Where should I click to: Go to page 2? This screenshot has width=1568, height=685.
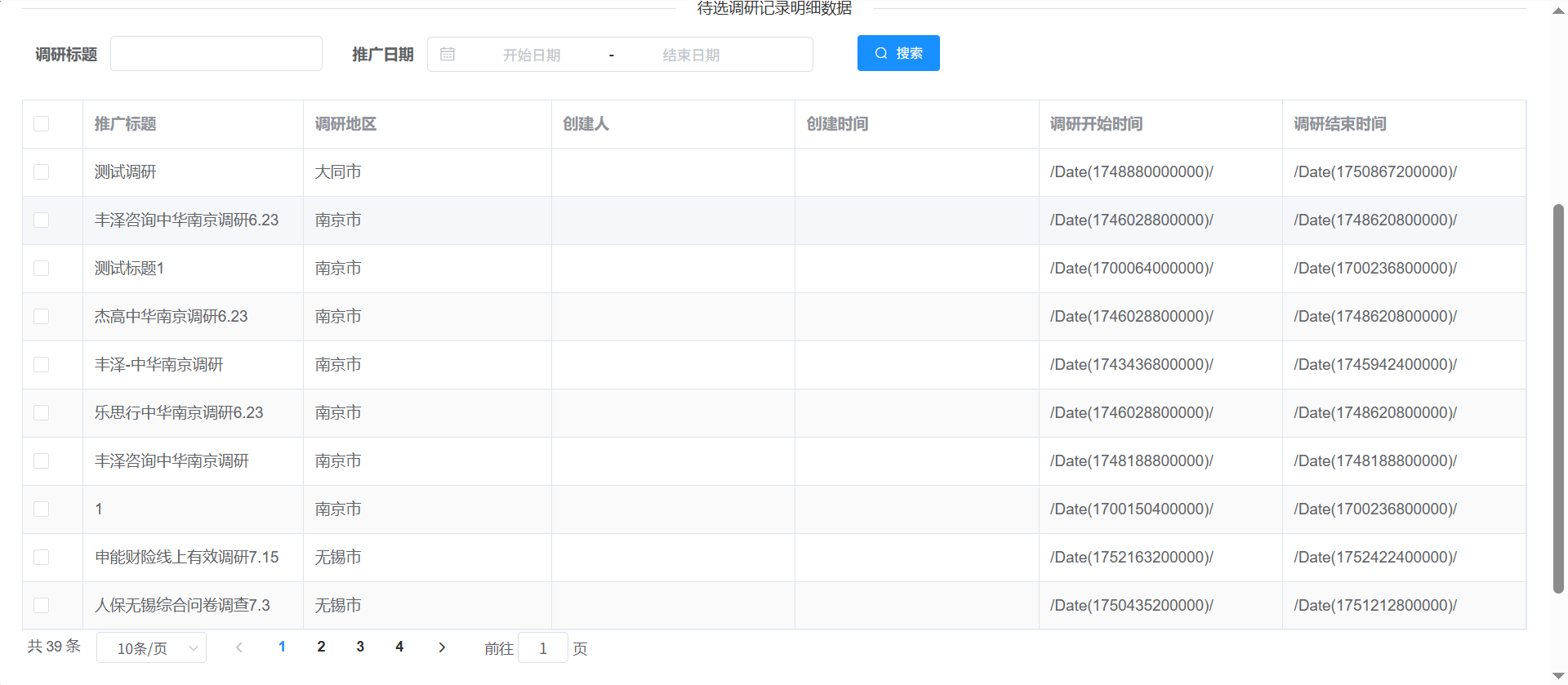[x=321, y=647]
